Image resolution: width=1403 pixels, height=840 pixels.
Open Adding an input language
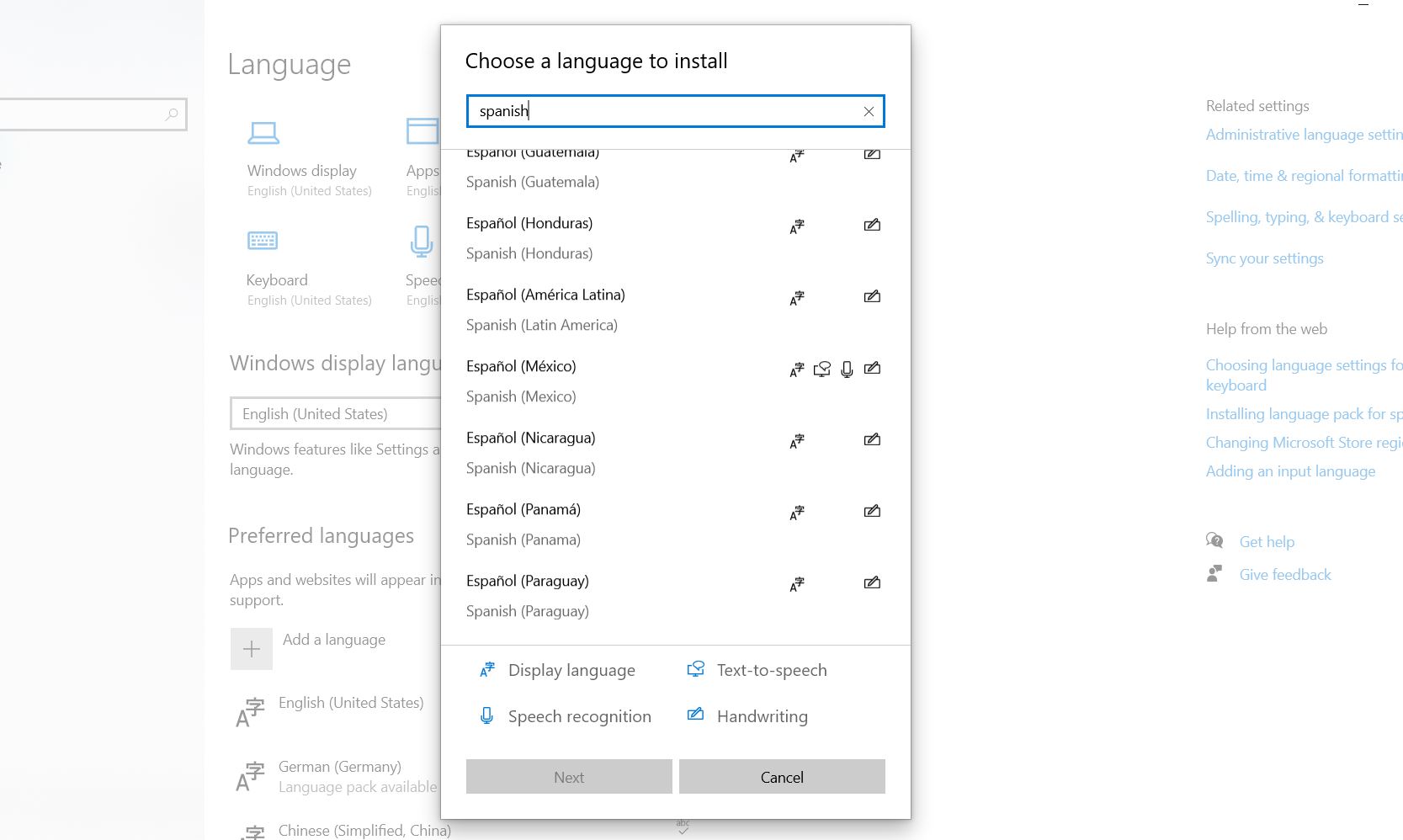(x=1291, y=471)
